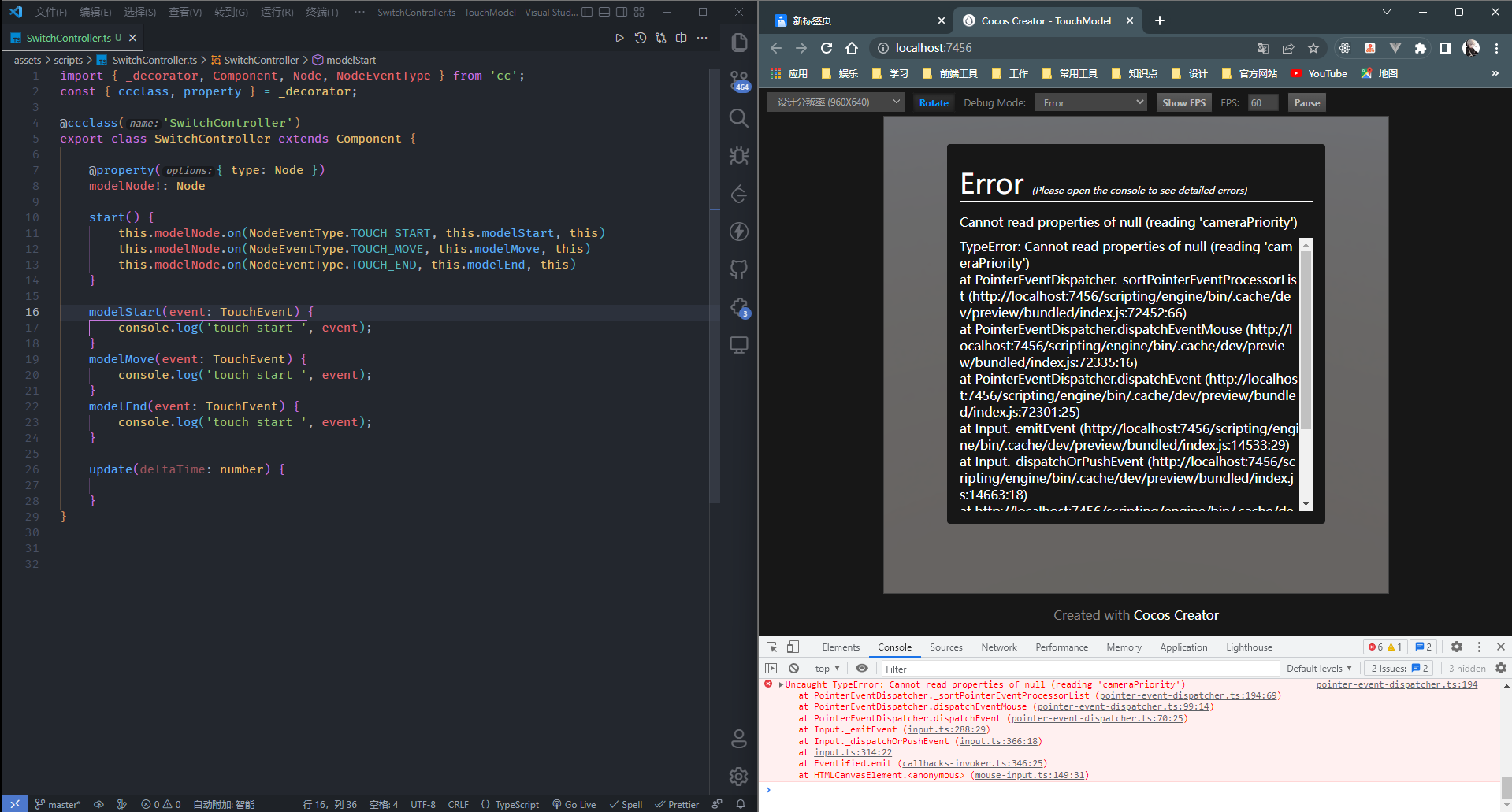
Task: Toggle the console sidebar panel
Action: point(771,668)
